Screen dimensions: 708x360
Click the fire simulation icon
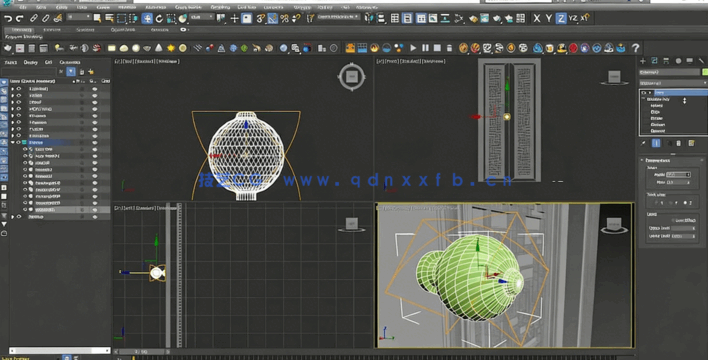374,48
